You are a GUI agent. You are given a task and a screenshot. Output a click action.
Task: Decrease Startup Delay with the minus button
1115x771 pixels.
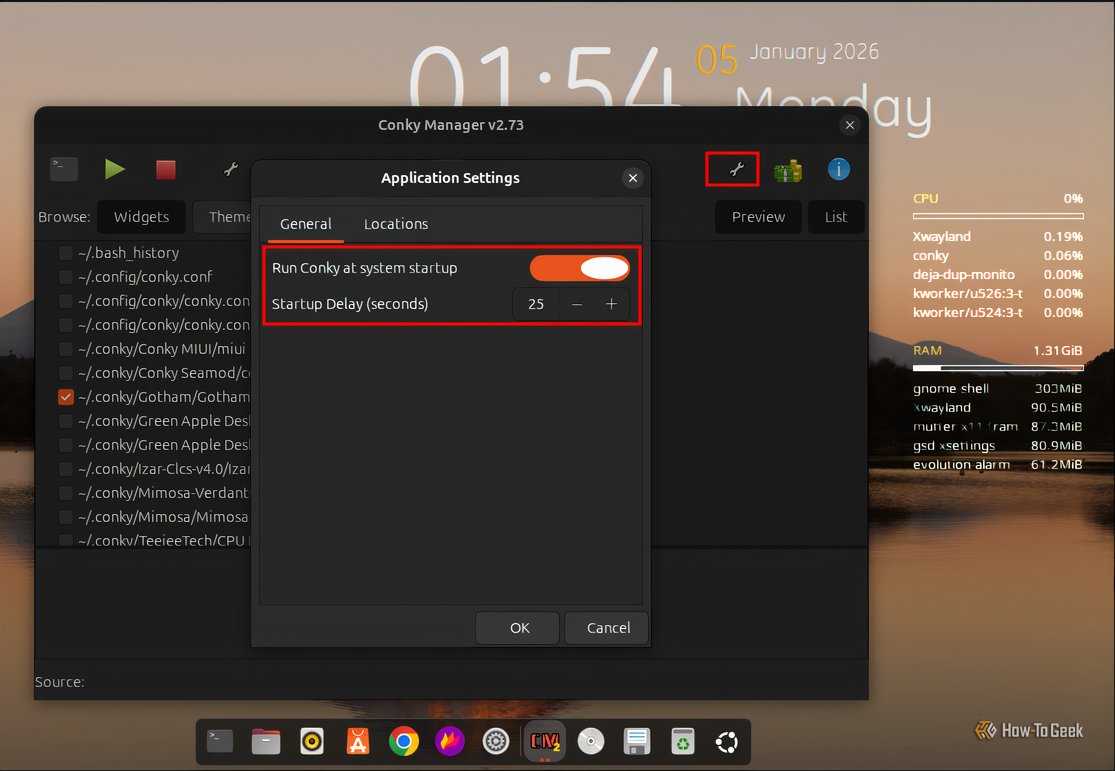click(x=576, y=303)
